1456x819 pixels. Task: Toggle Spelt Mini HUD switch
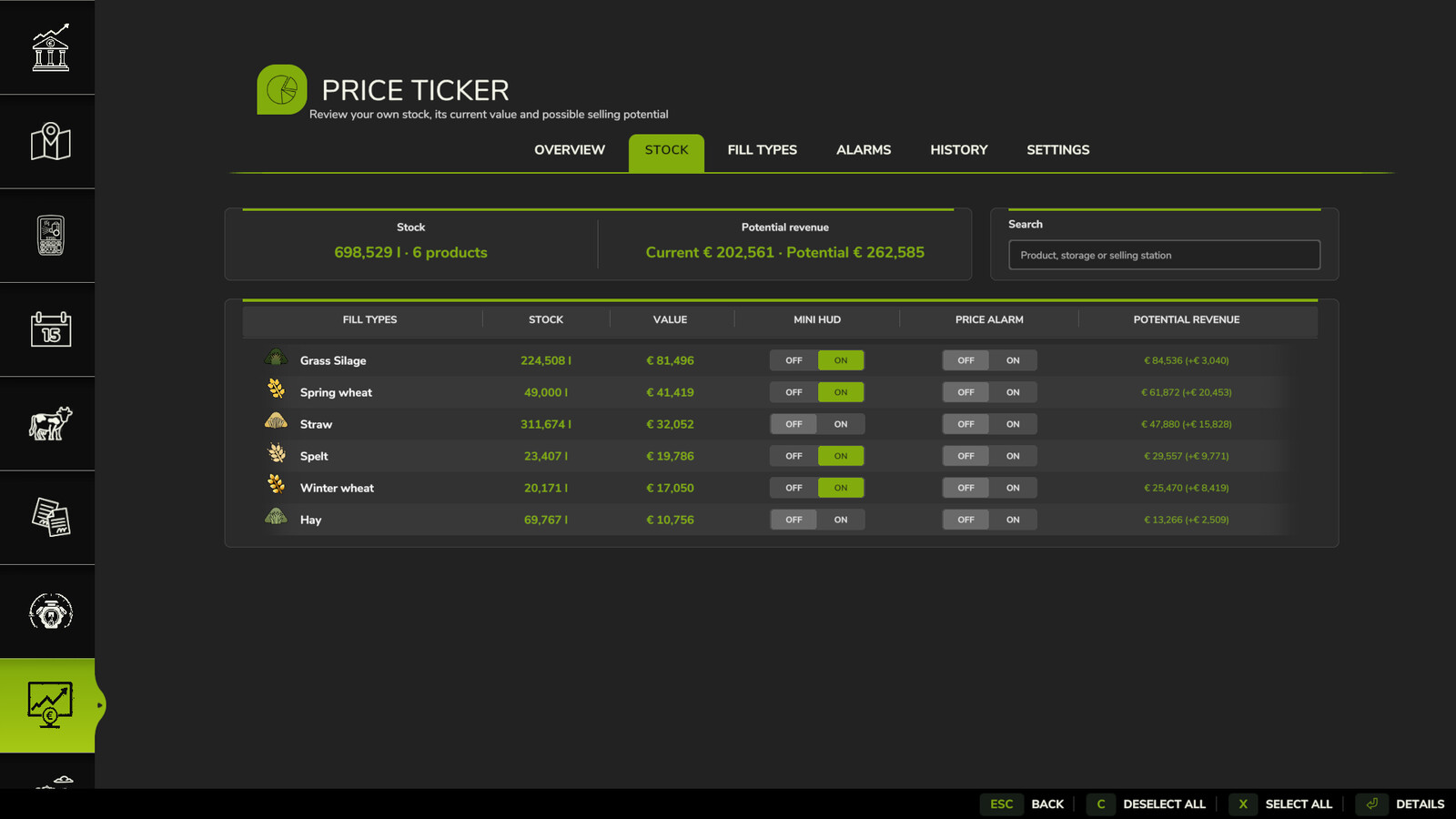click(x=816, y=456)
